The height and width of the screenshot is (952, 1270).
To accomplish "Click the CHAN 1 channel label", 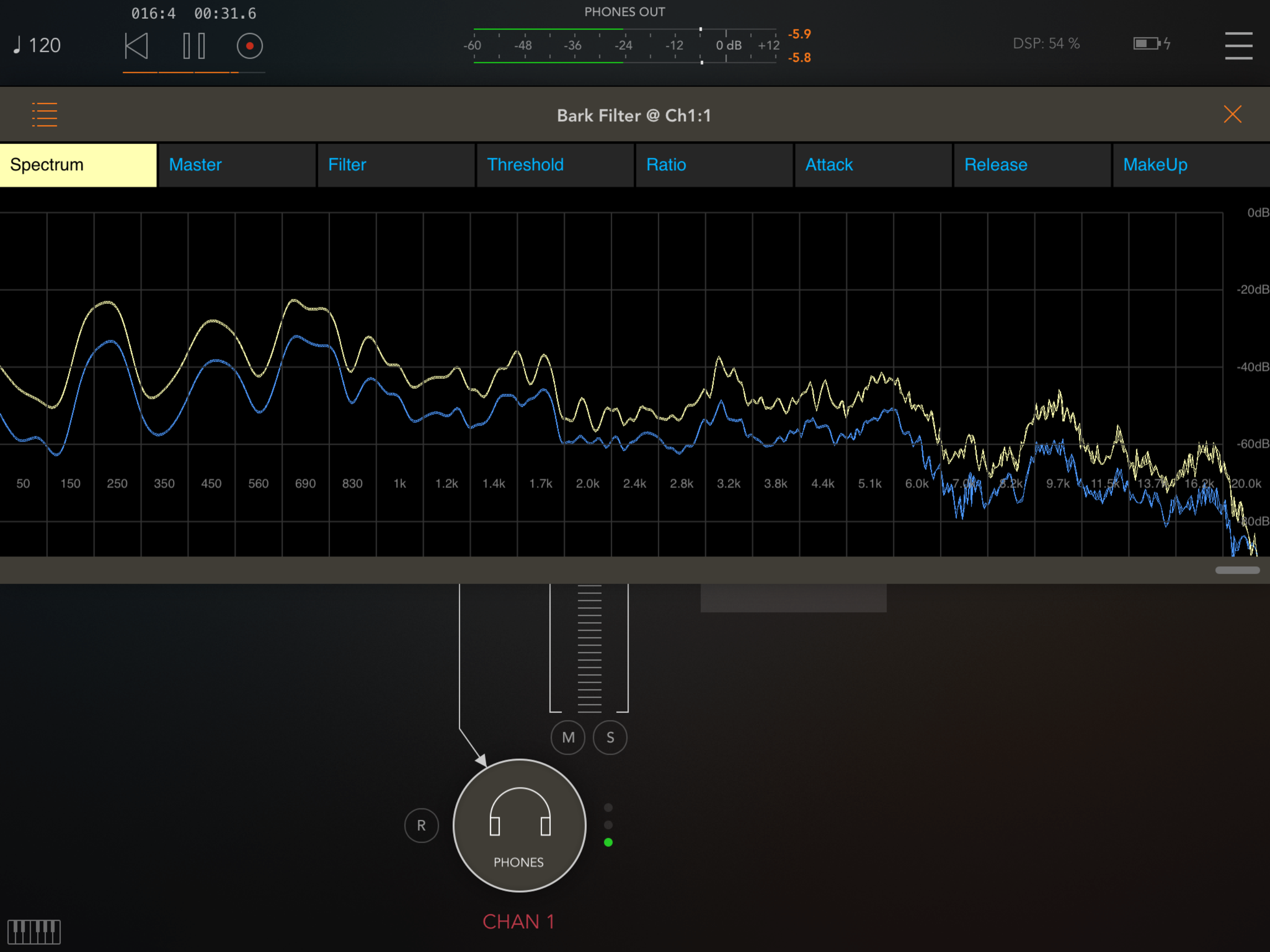I will (x=518, y=922).
